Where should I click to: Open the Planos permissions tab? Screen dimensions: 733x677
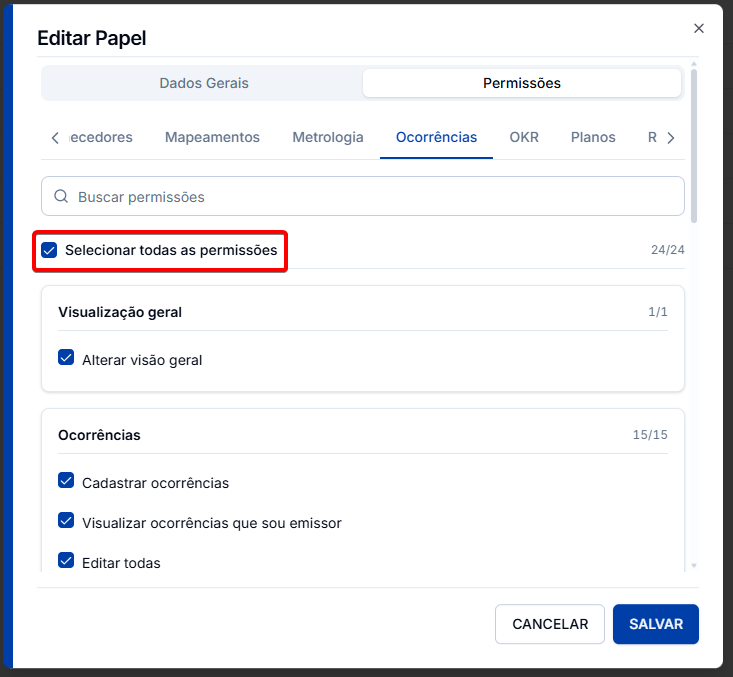[x=593, y=137]
